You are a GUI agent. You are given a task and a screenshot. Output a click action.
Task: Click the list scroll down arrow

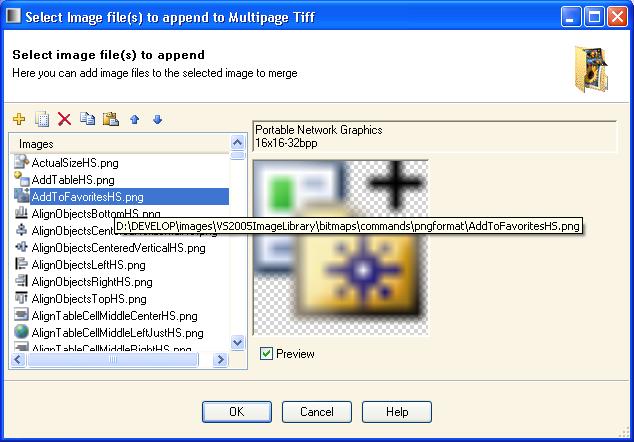click(237, 343)
